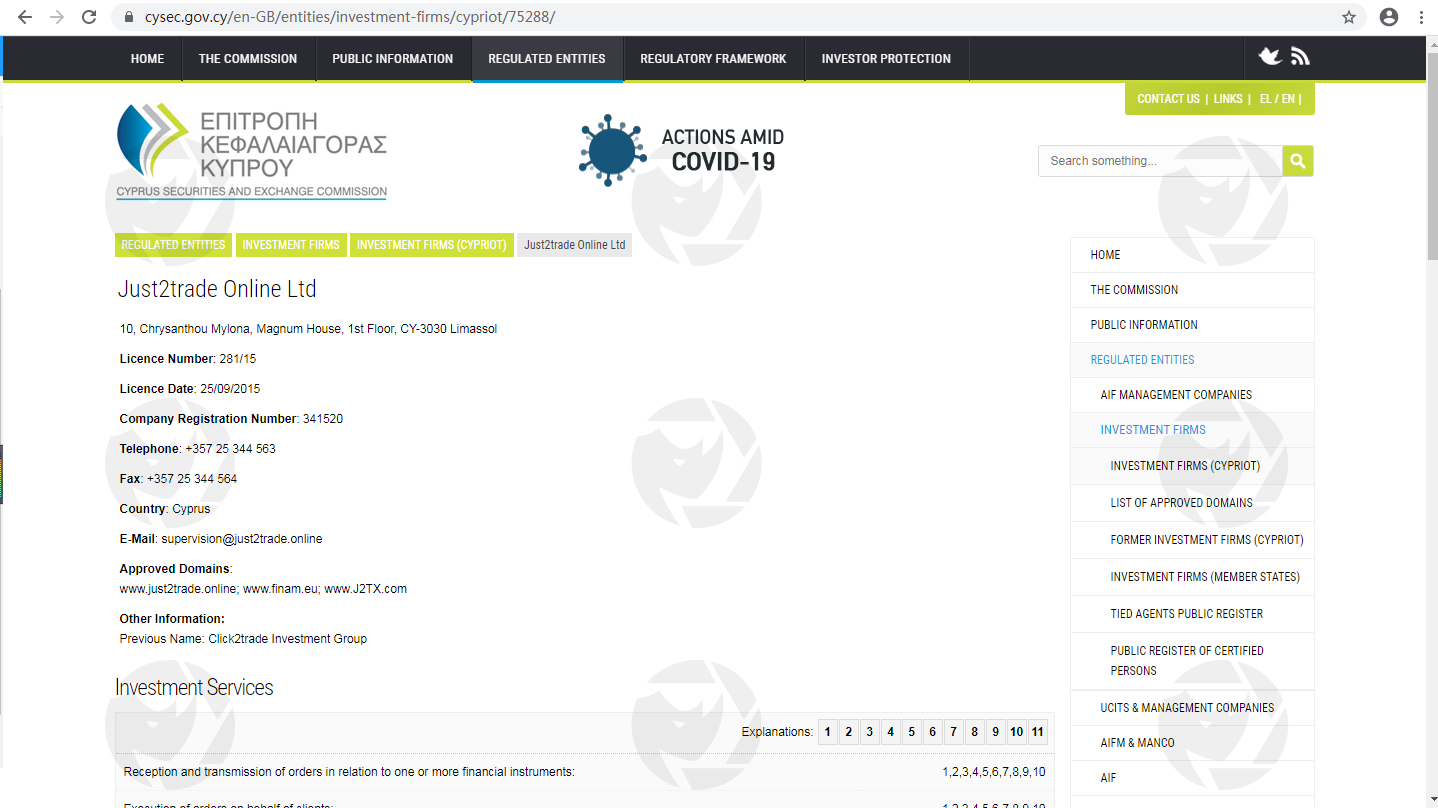Click the COVID-19 virus banner image
This screenshot has width=1438, height=808.
pos(682,150)
